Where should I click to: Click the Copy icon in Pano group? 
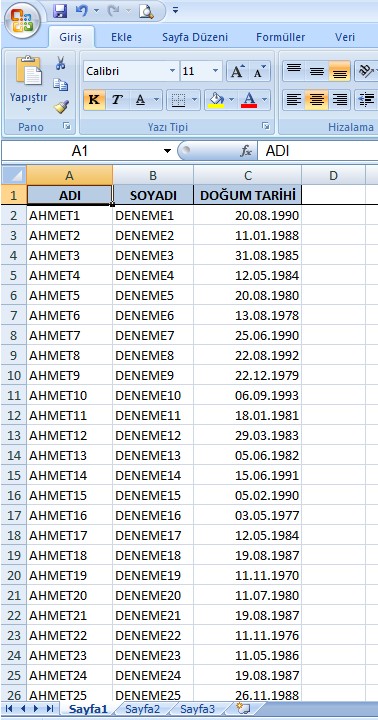61,84
